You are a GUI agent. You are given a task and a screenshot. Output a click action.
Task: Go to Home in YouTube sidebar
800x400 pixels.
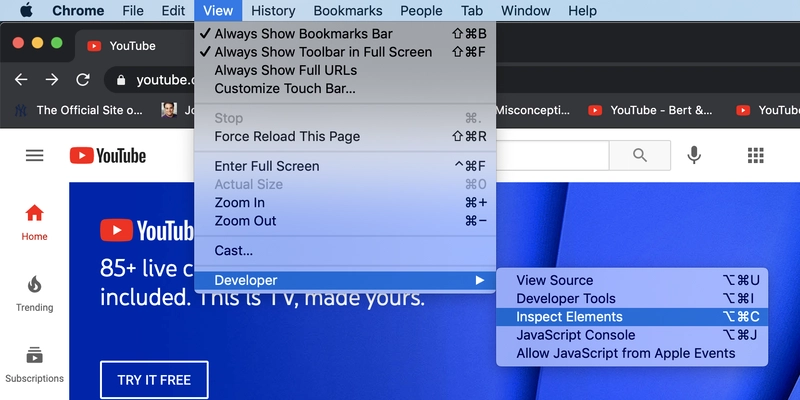pos(34,222)
